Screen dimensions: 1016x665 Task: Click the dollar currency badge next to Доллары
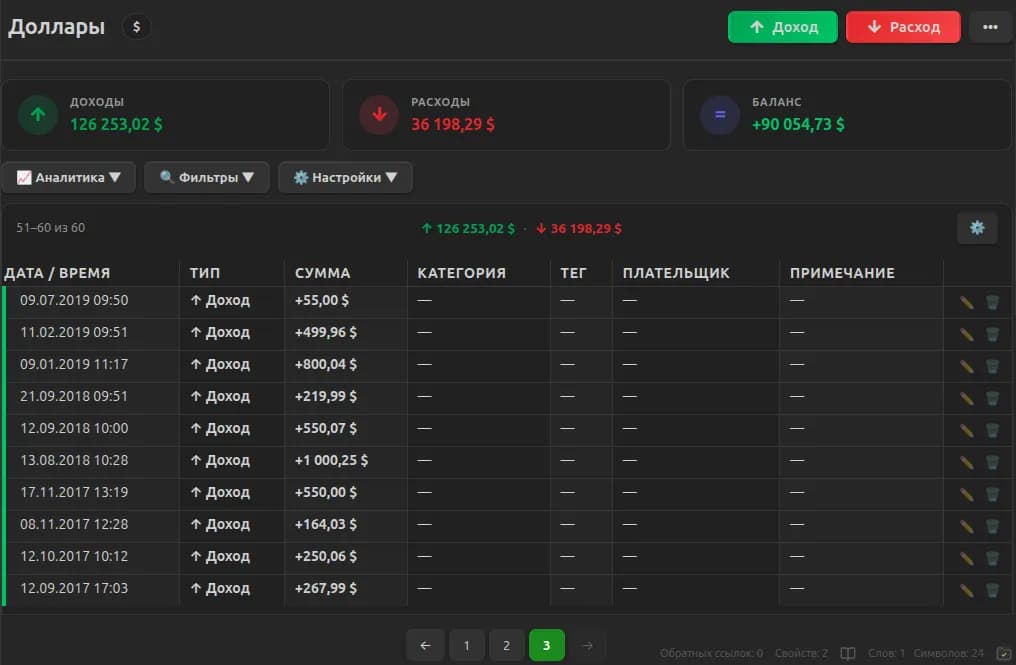[x=136, y=27]
